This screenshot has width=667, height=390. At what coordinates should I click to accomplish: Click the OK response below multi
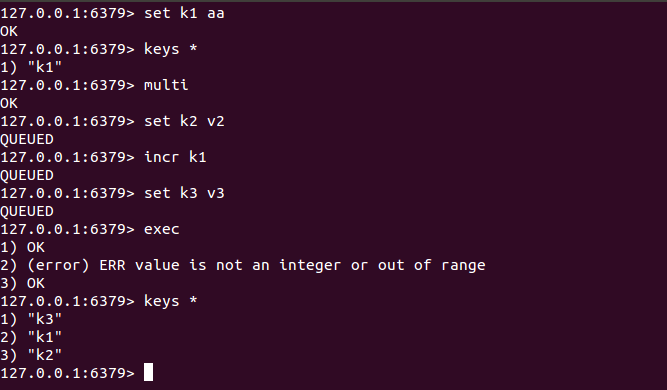point(9,103)
